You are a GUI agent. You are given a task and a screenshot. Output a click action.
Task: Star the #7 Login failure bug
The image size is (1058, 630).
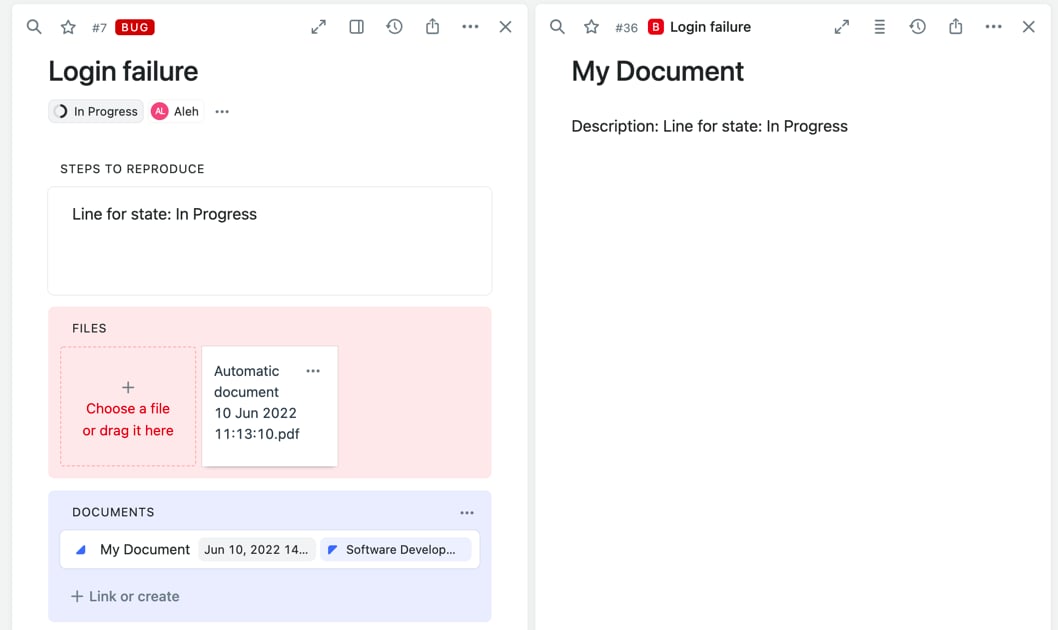coord(68,27)
